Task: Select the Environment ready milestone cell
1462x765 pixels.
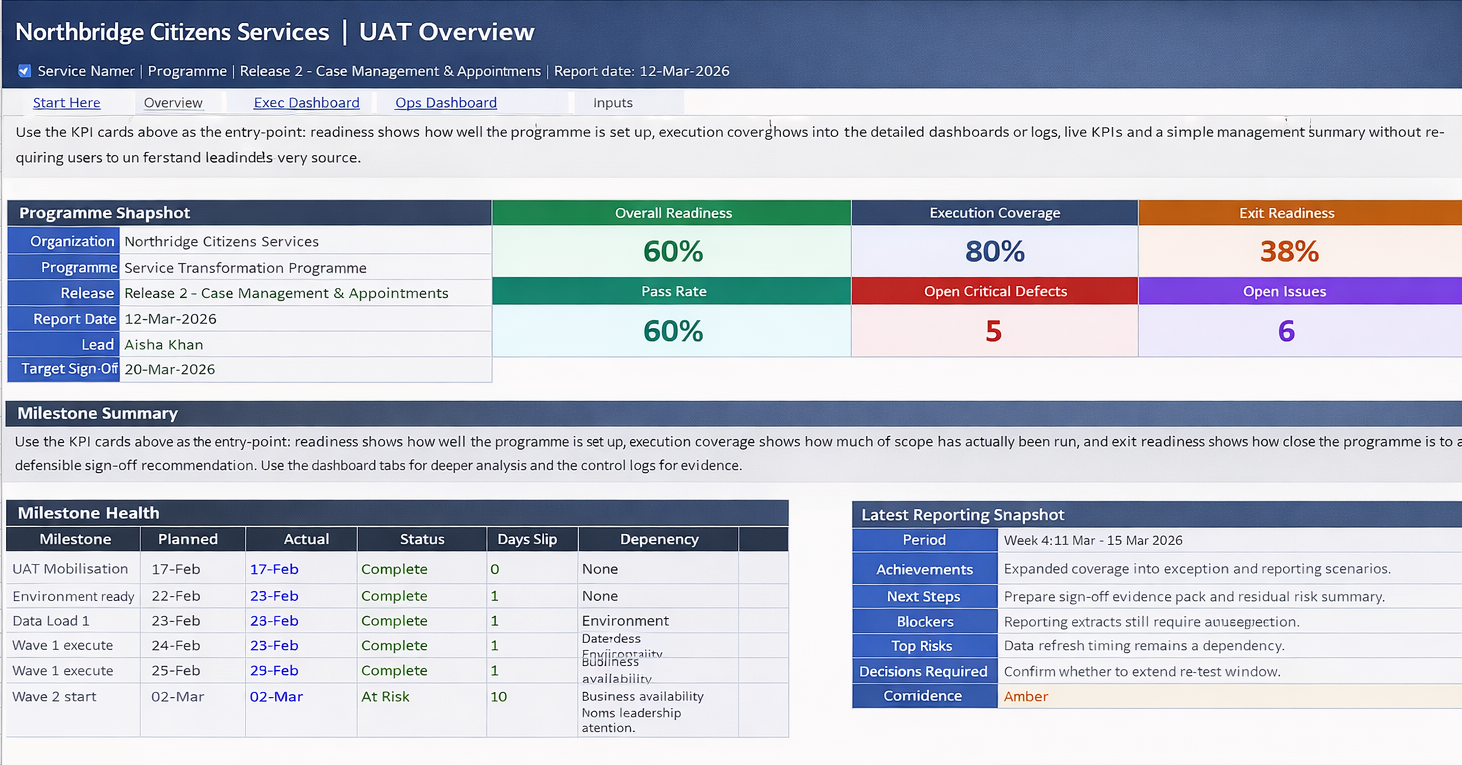Action: coord(73,596)
